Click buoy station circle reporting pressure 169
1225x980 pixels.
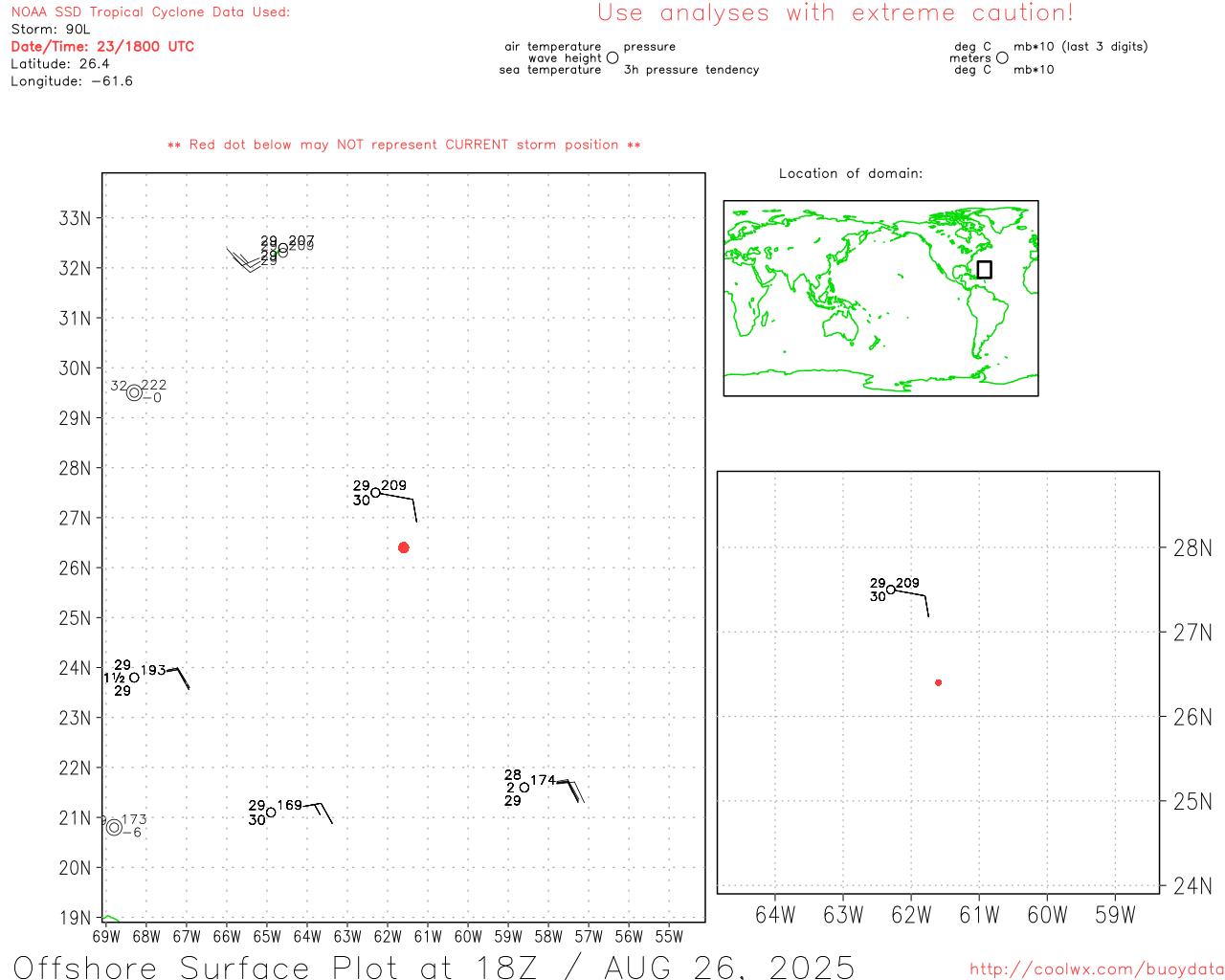271,813
